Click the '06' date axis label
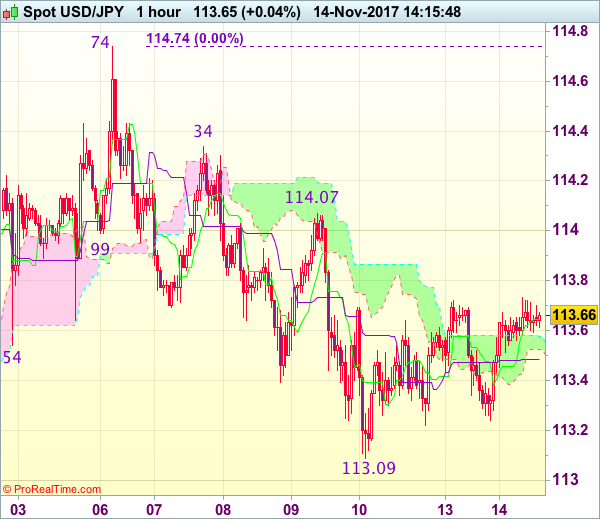The height and width of the screenshot is (519, 600). point(100,510)
